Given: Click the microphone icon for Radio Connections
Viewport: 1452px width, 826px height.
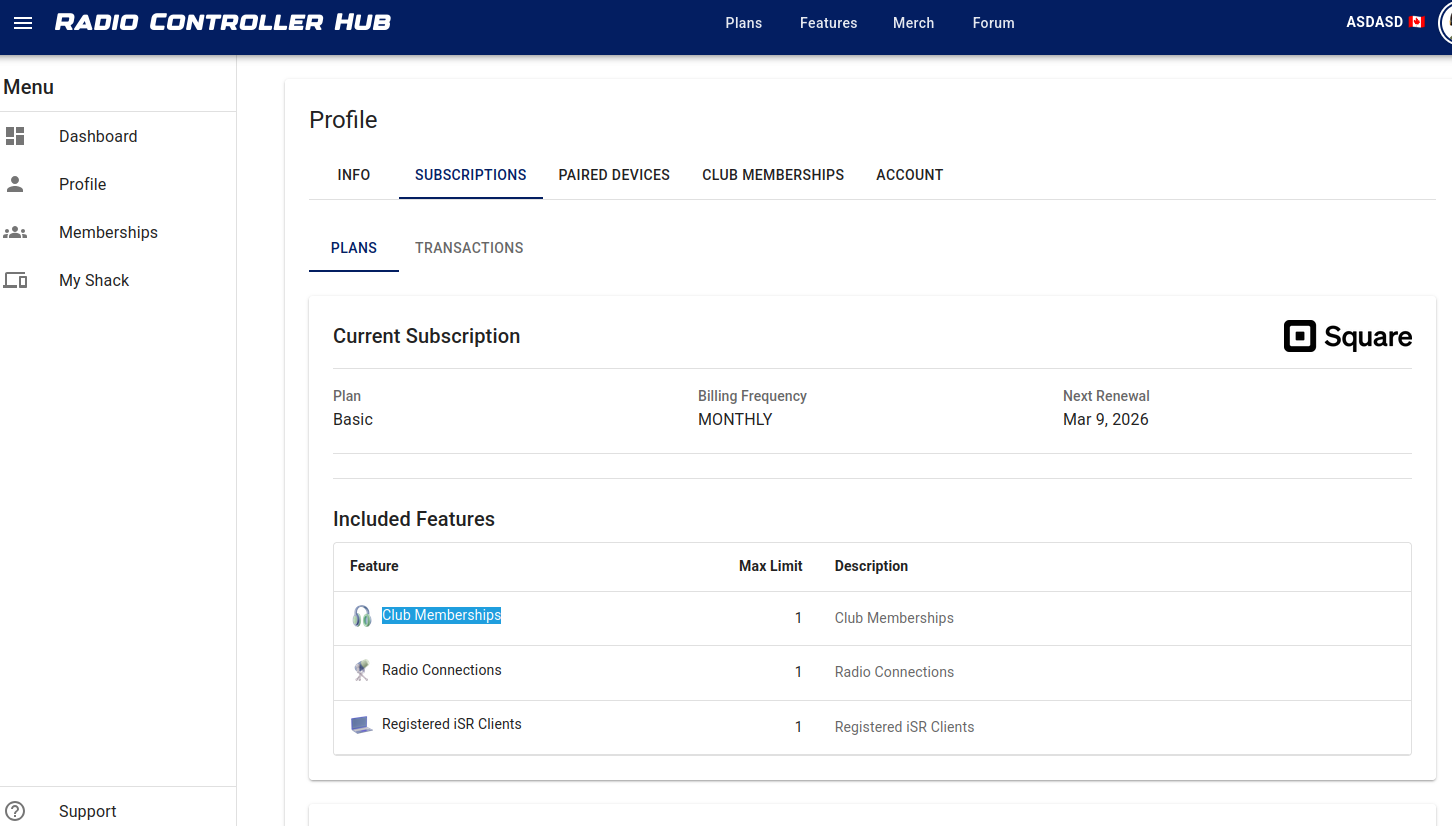Looking at the screenshot, I should (362, 671).
